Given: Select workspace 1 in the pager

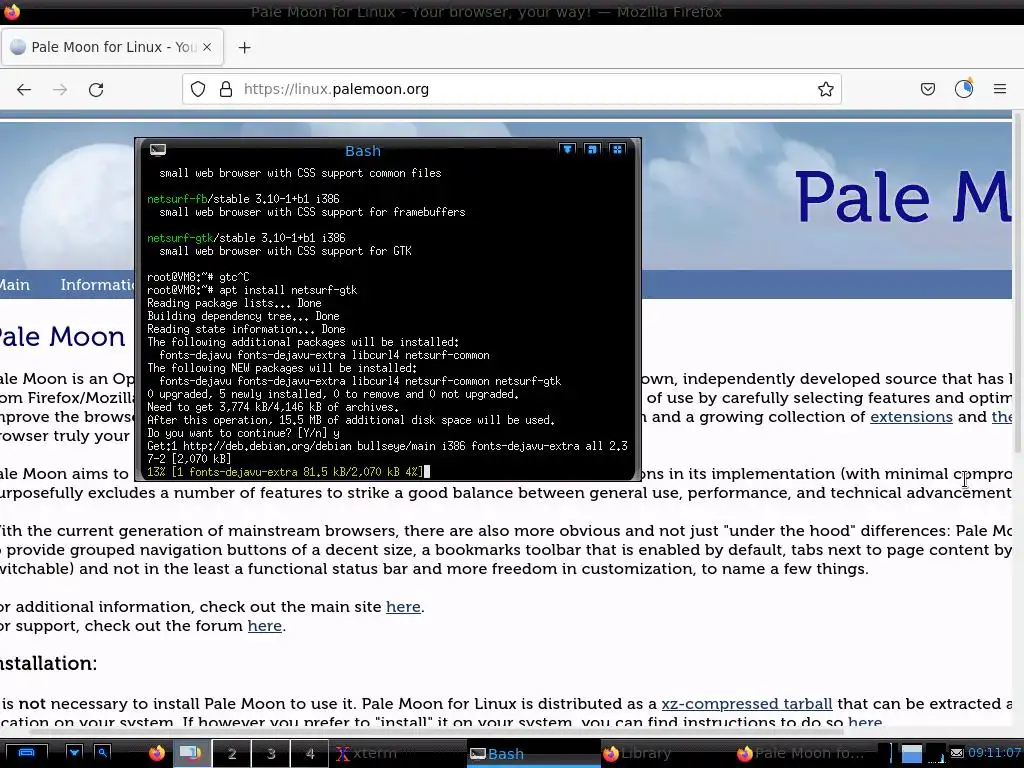Looking at the screenshot, I should point(191,754).
